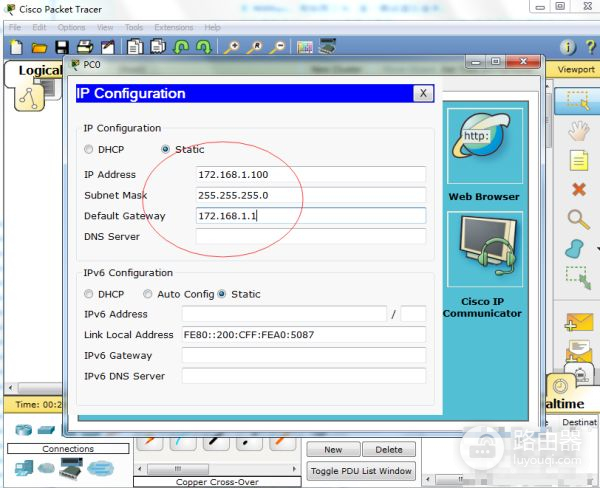Screen dimensions: 600x488
Task: Click the Print toolbar icon
Action: pos(85,47)
